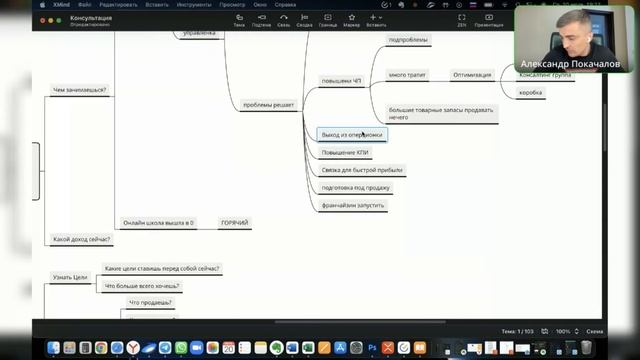This screenshot has height=360, width=640.
Task: Select the 'Выход из операционки' topic
Action: coord(352,135)
